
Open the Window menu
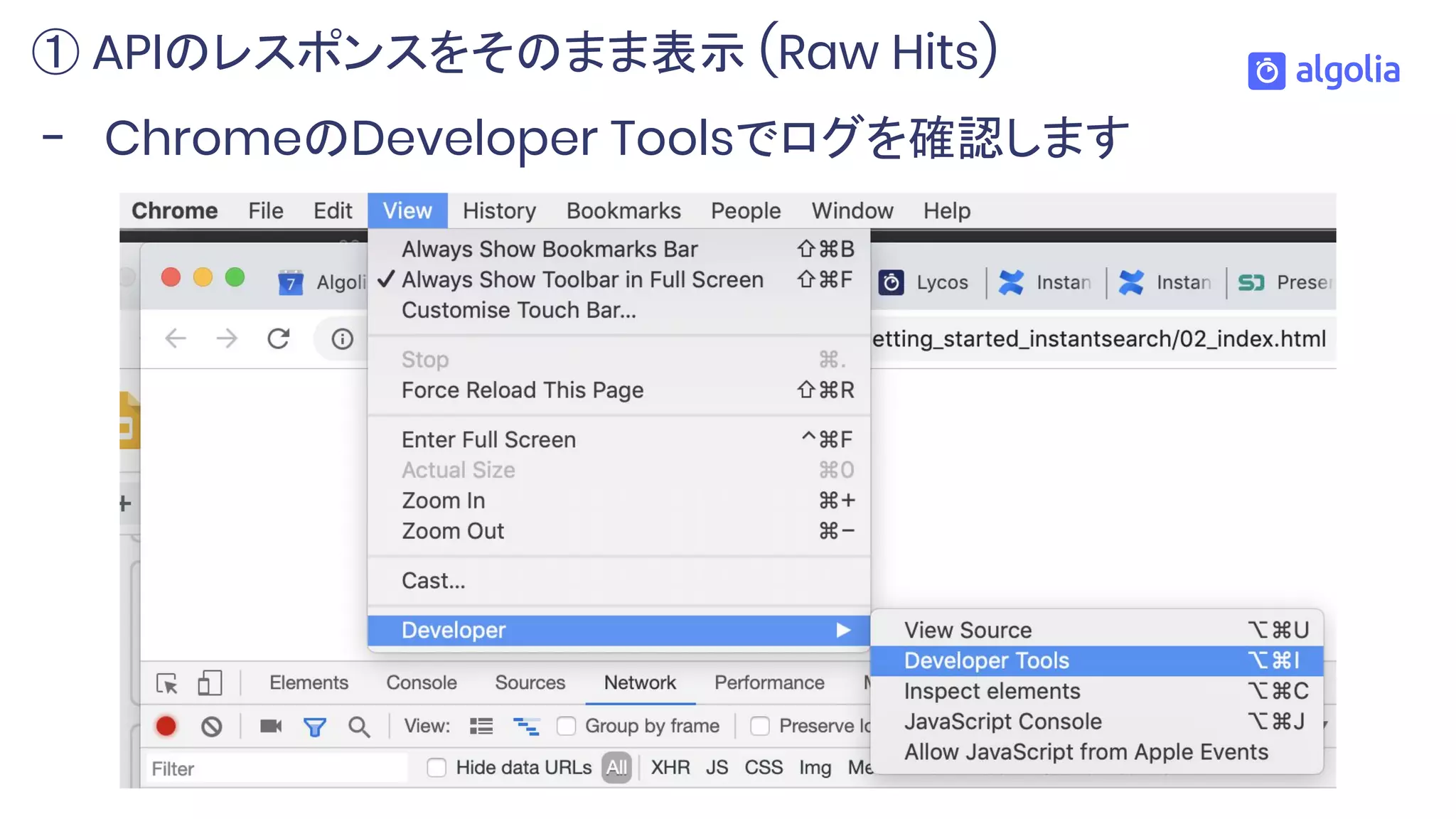tap(852, 211)
